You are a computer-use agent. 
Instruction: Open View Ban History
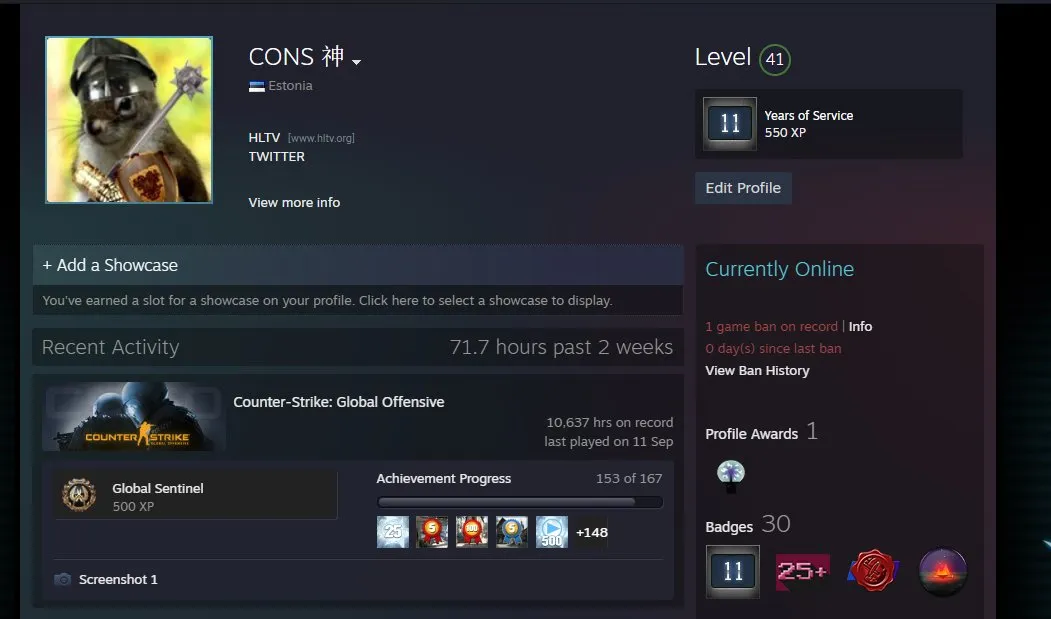[x=757, y=371]
